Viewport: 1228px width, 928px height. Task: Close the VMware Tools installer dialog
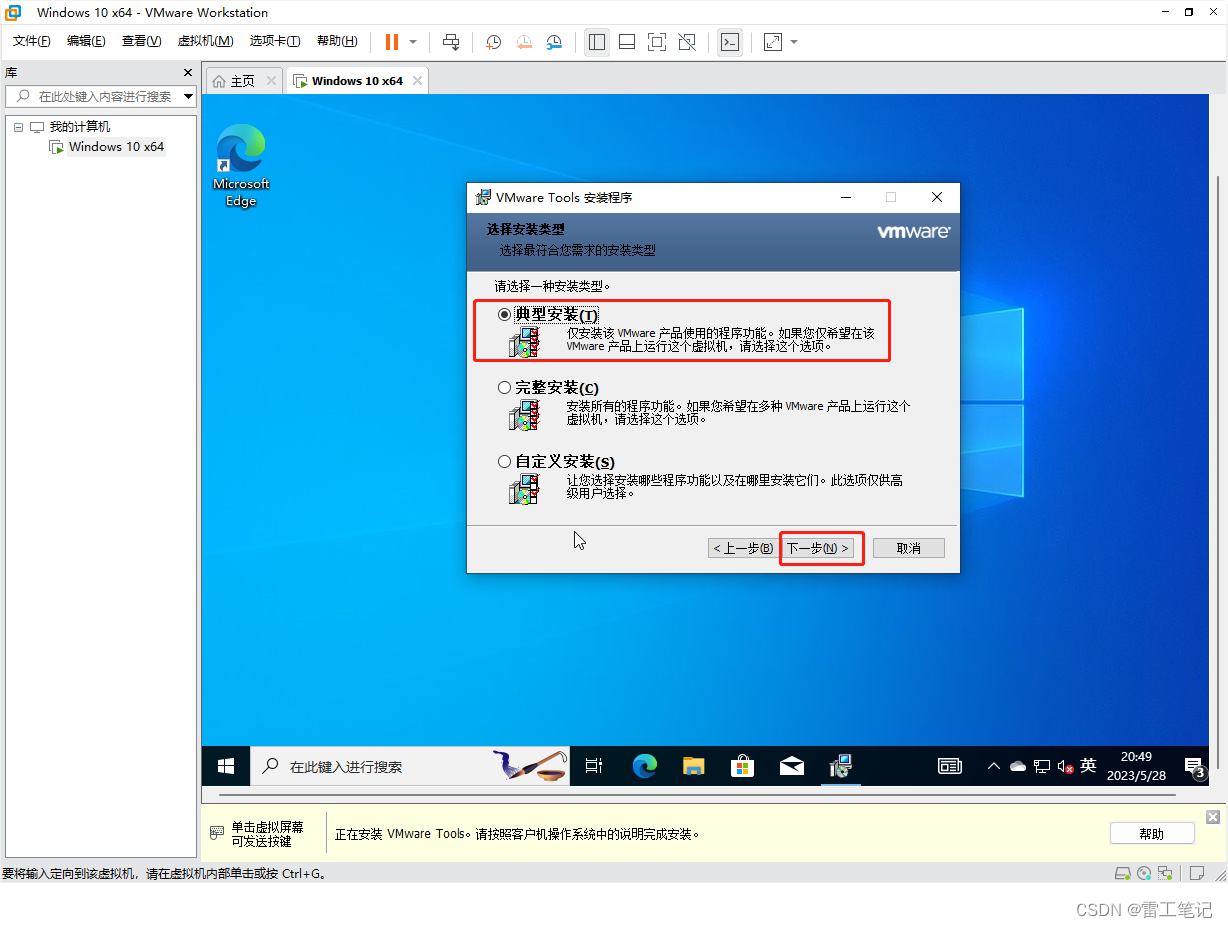tap(936, 197)
